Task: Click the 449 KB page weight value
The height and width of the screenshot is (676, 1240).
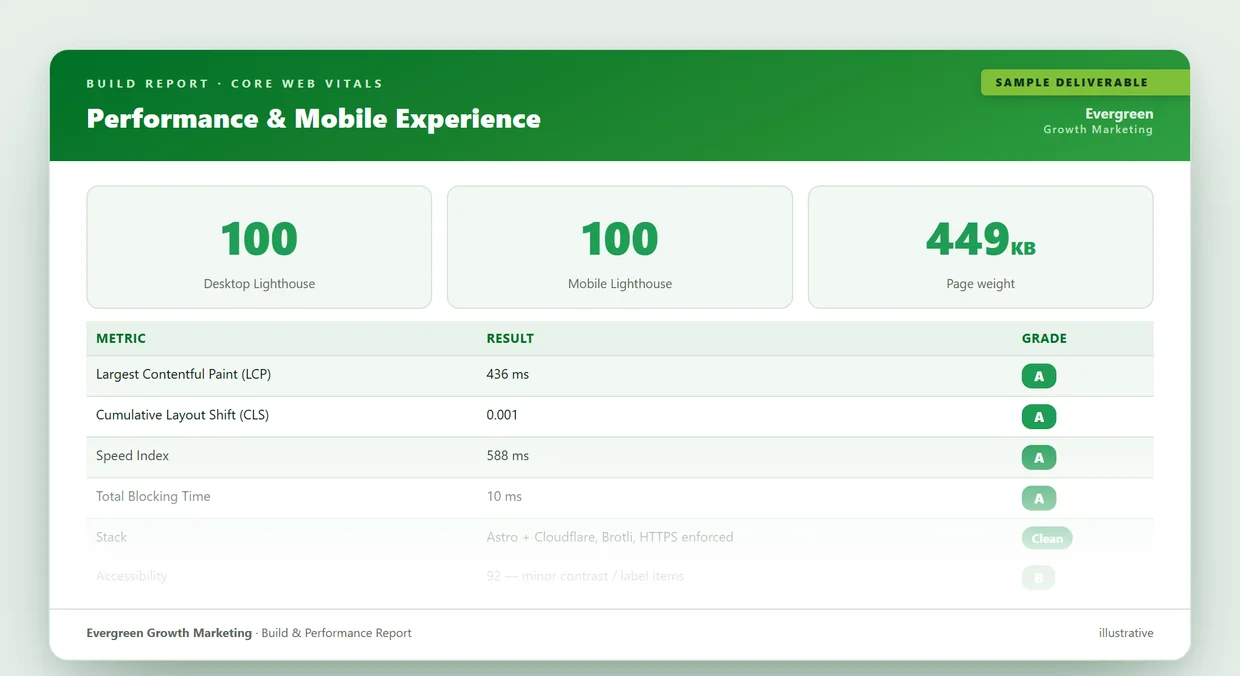Action: 980,239
